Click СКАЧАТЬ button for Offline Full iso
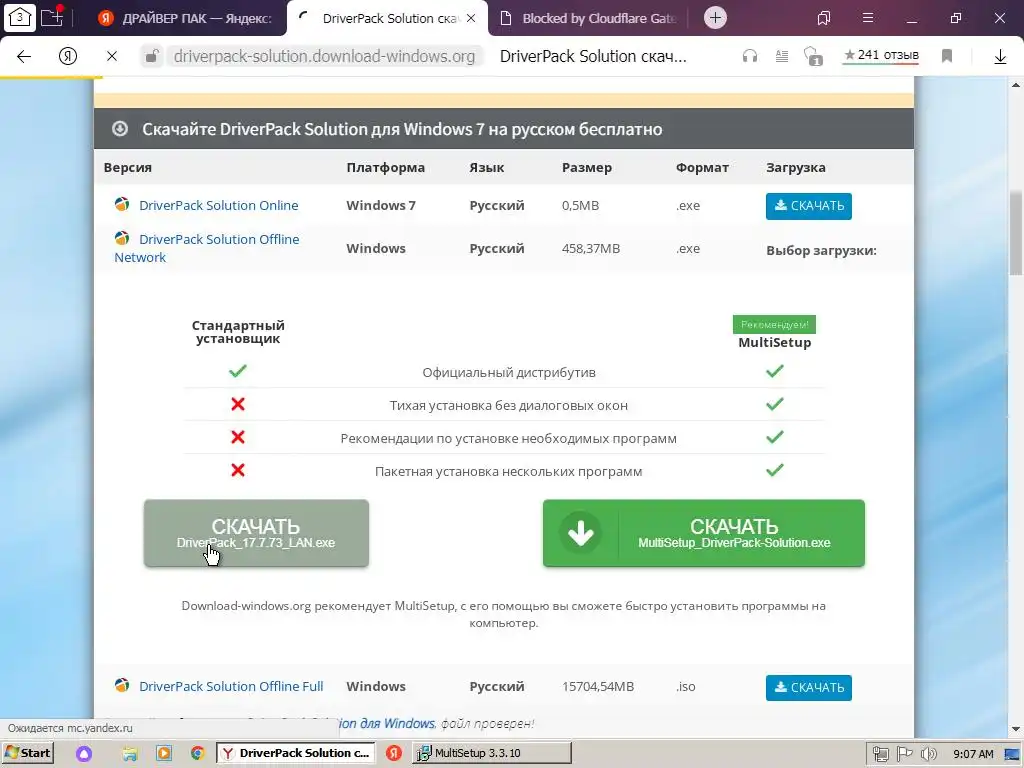This screenshot has height=768, width=1024. (808, 688)
